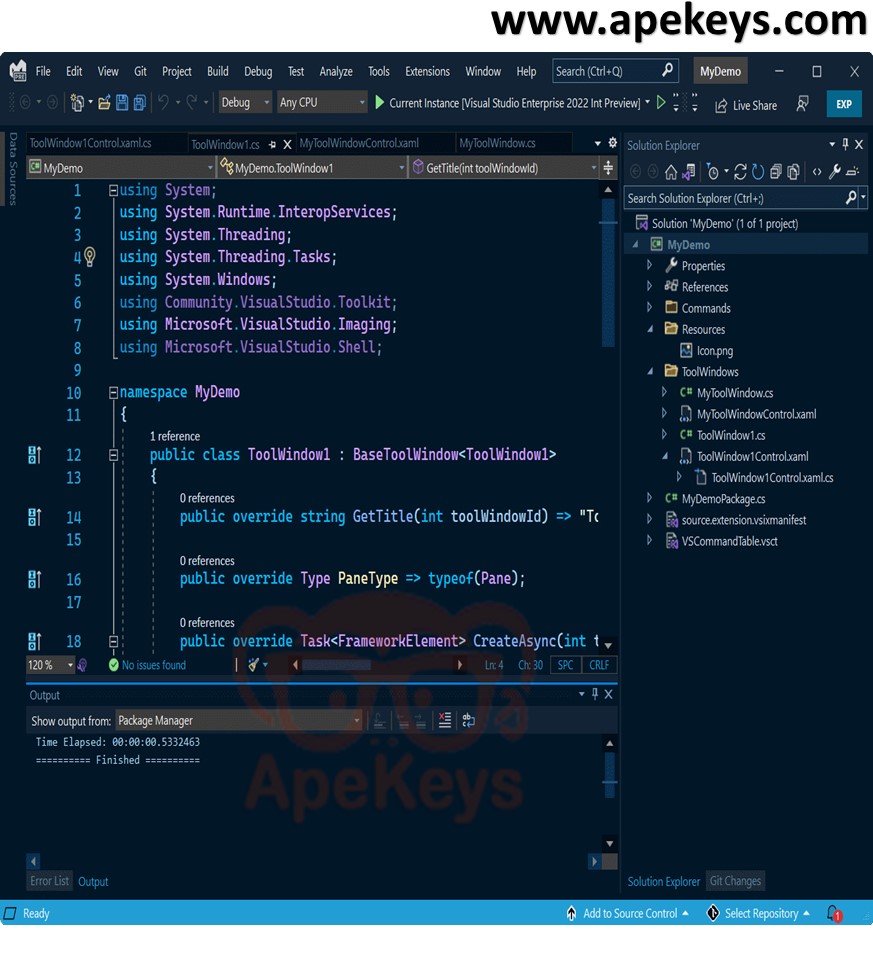
Task: Toggle word wrap in Output window
Action: [468, 721]
